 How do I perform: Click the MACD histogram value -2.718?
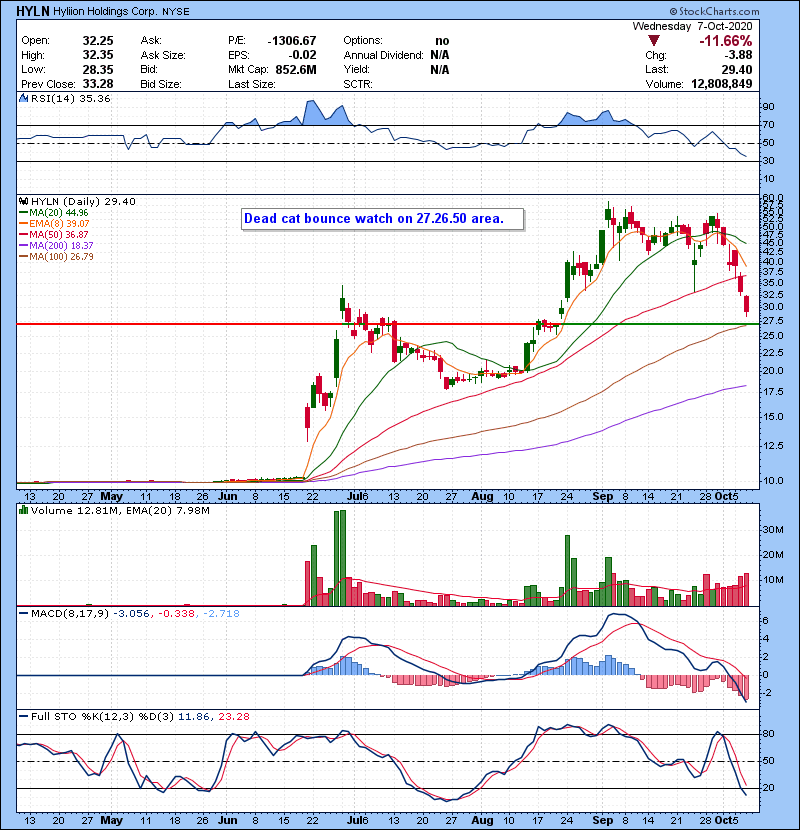click(221, 614)
